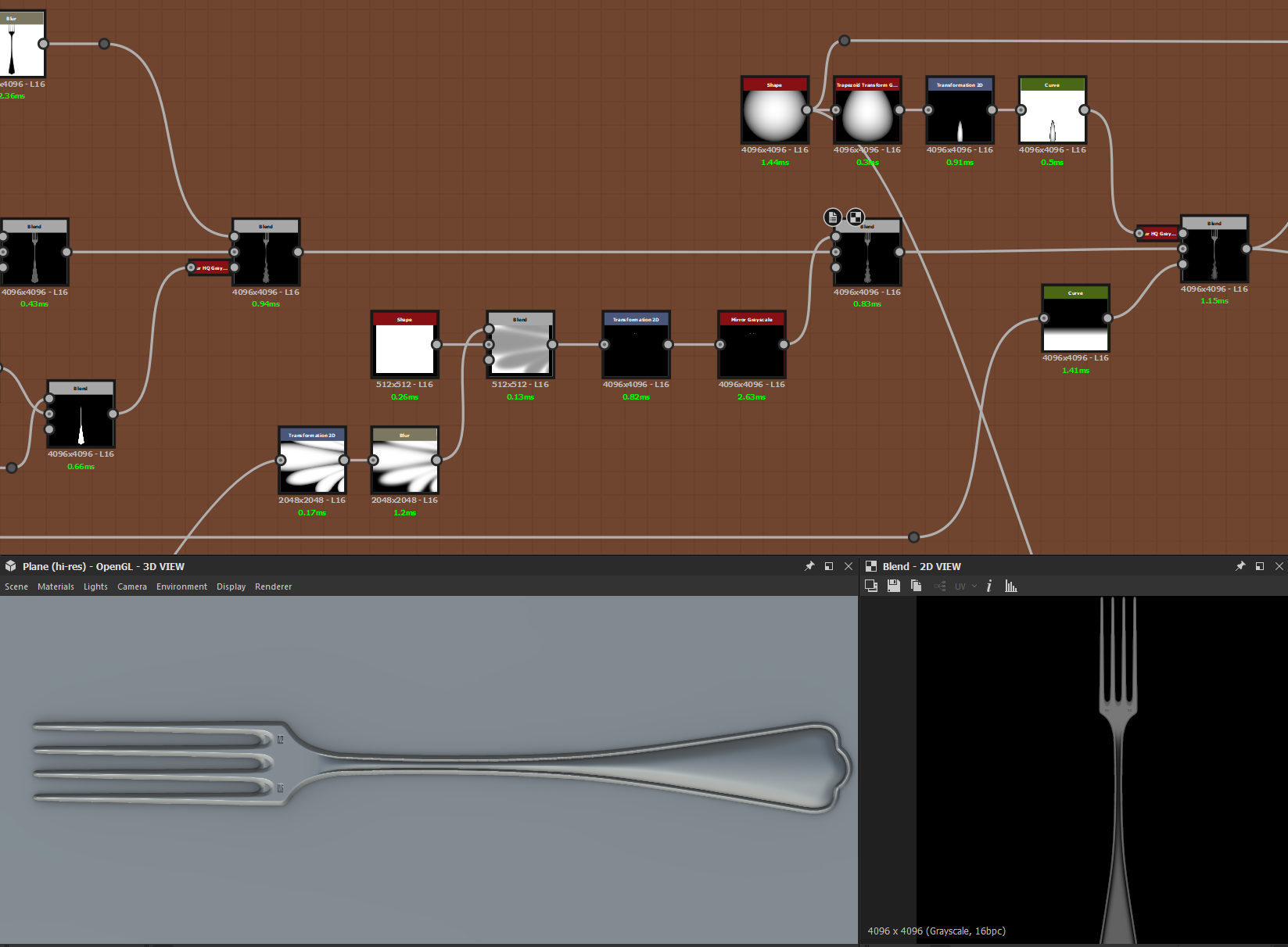Copy the 2D view image to clipboard
The height and width of the screenshot is (947, 1288).
916,585
